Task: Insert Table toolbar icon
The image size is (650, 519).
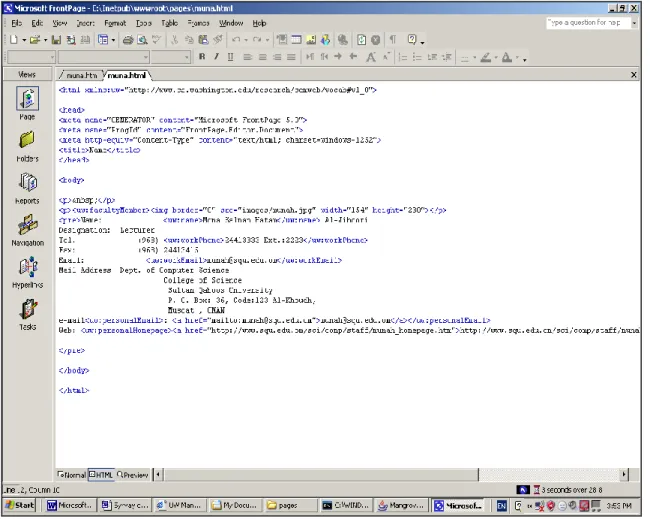Action: (x=296, y=40)
